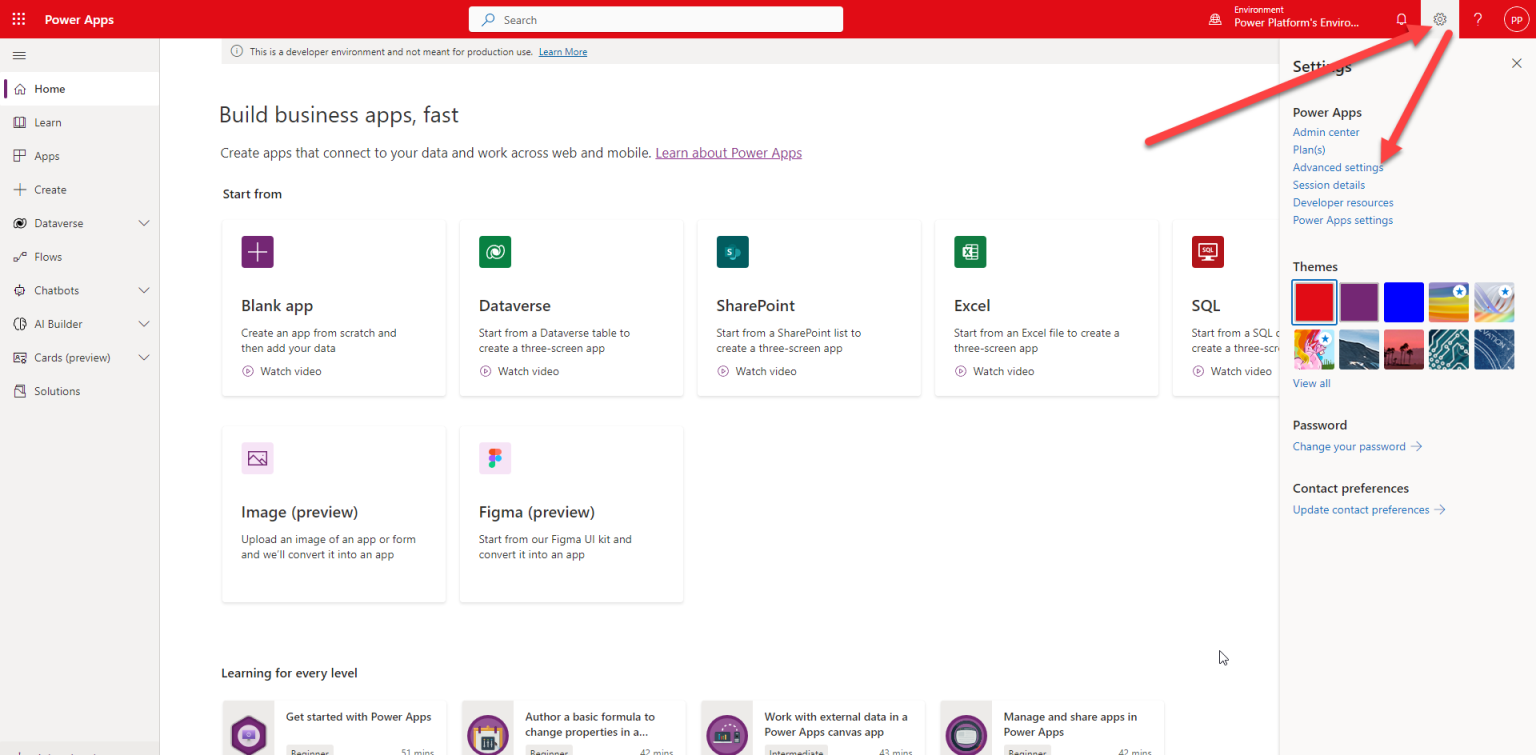Open Developer resources link
Viewport: 1536px width, 755px height.
pos(1343,202)
